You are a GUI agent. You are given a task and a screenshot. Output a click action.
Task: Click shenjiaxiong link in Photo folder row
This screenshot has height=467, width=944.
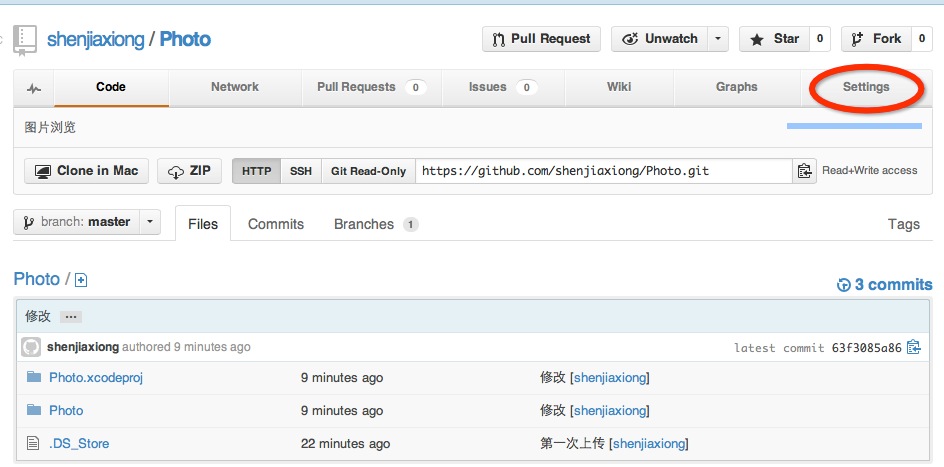(610, 410)
